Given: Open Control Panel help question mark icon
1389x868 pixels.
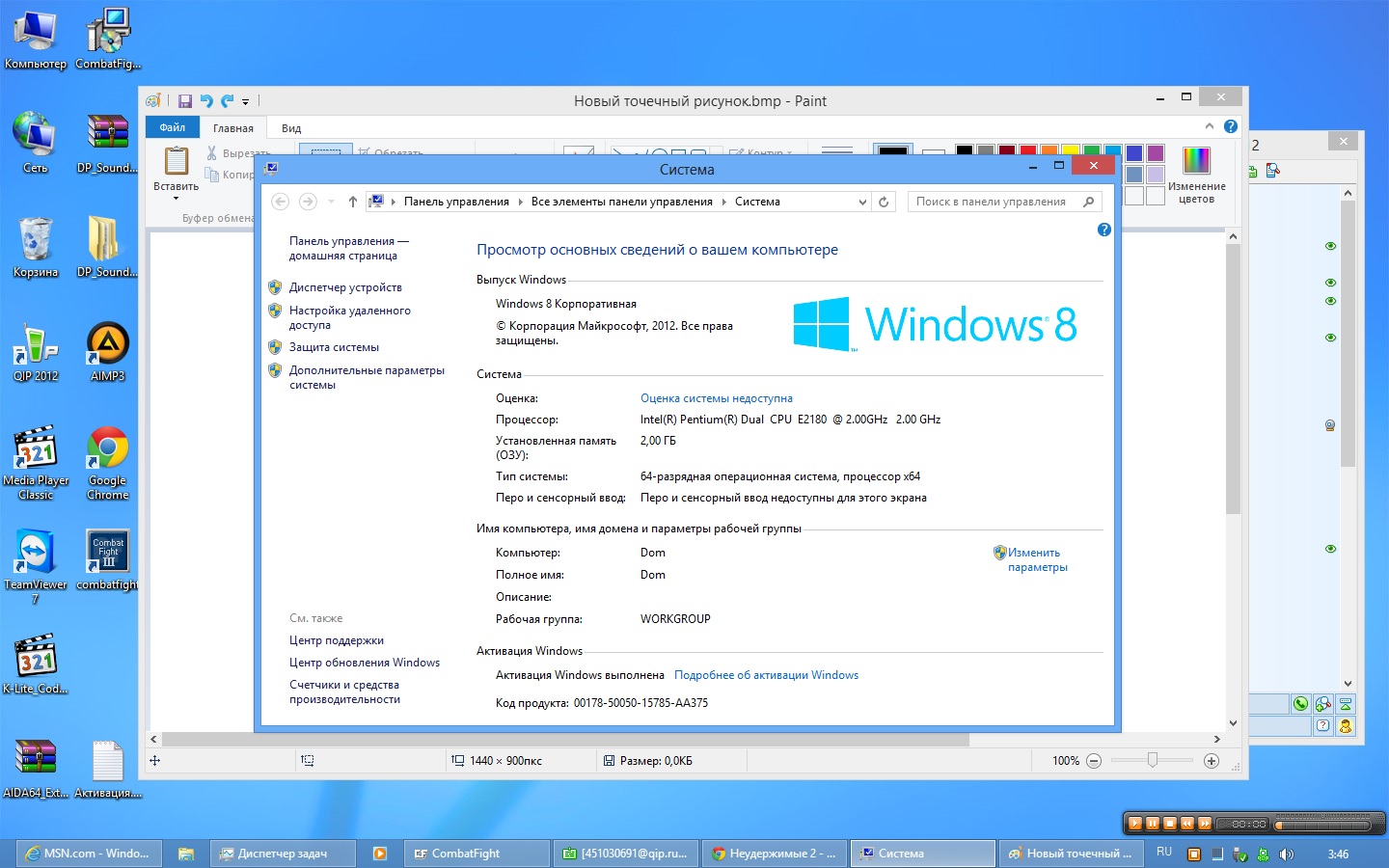Looking at the screenshot, I should [1104, 230].
